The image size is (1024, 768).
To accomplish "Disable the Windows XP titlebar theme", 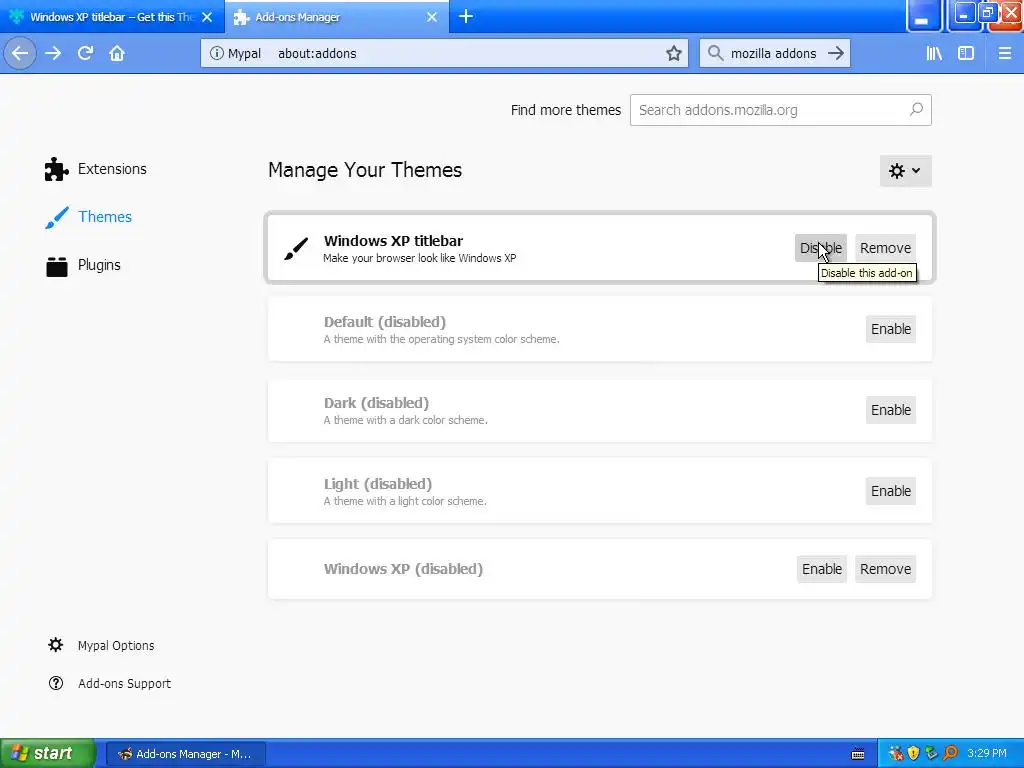I will [820, 248].
